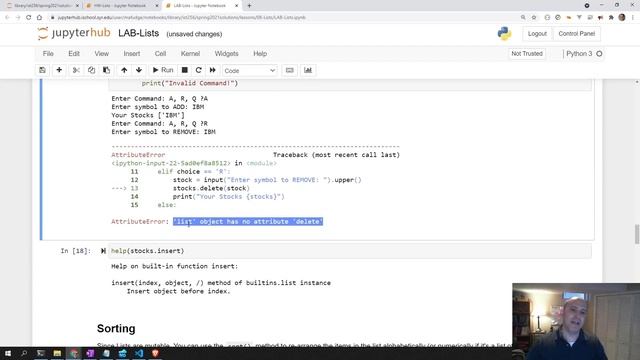Open the cell type Code dropdown
Image resolution: width=640 pixels, height=360 pixels.
tap(249, 71)
